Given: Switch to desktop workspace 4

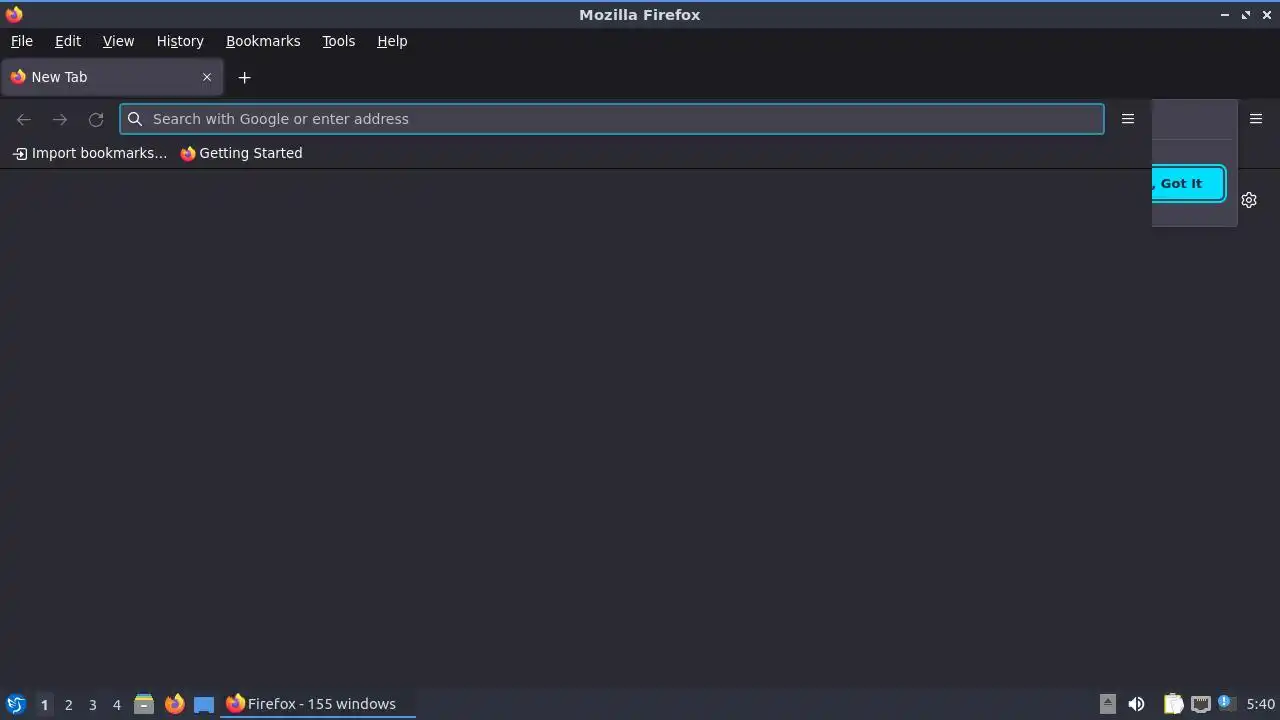Looking at the screenshot, I should click(x=117, y=705).
